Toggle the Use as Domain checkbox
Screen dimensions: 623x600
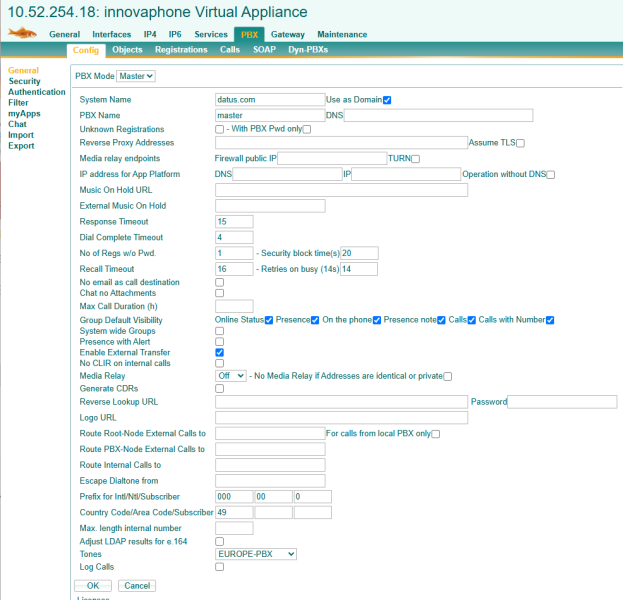[387, 100]
